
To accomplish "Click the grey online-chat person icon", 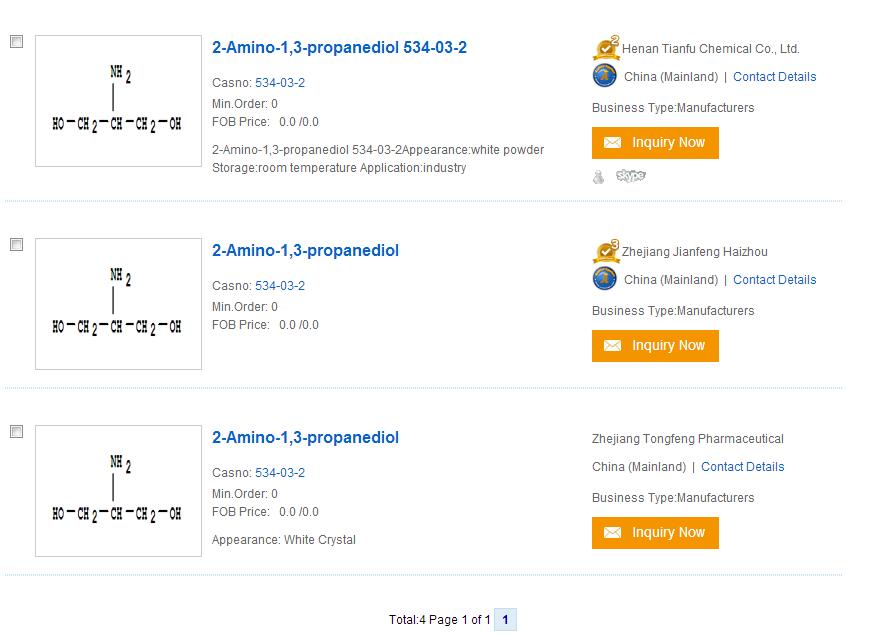I will pos(599,177).
